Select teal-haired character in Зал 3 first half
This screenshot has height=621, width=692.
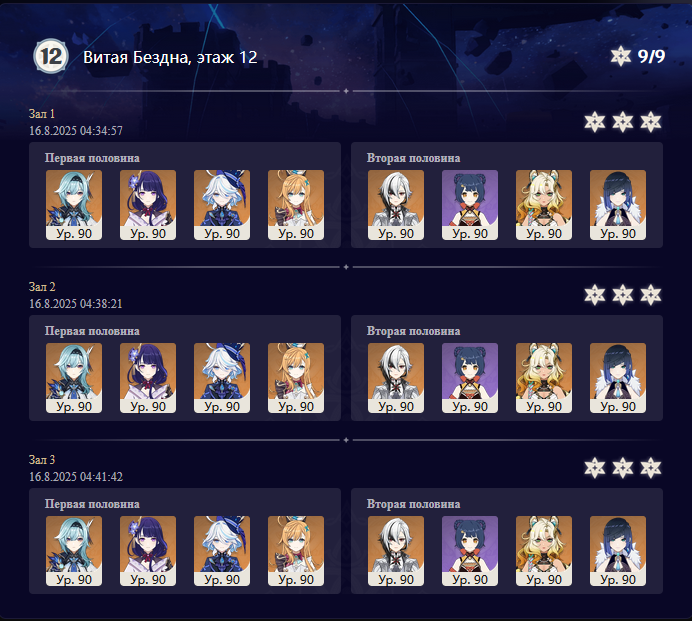74,551
